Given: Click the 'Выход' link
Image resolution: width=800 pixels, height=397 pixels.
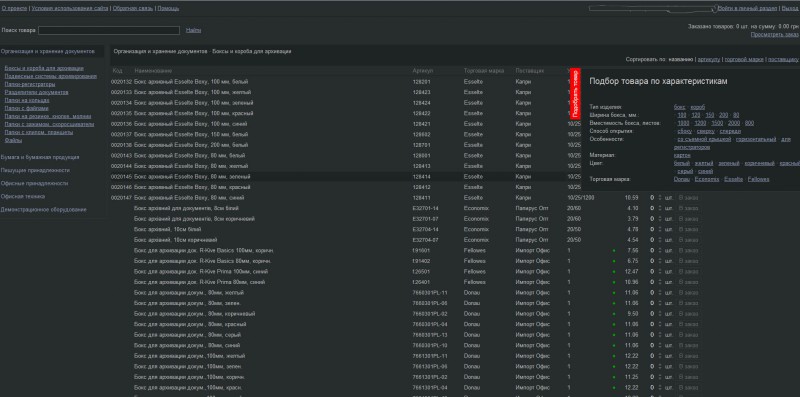Looking at the screenshot, I should 790,9.
